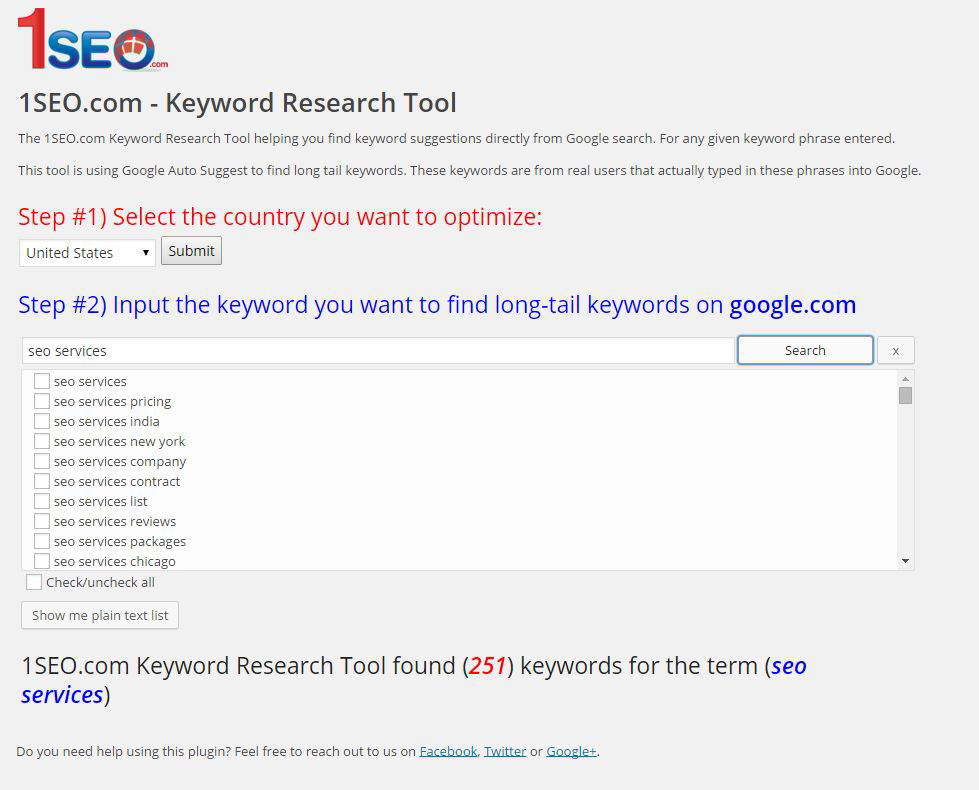Toggle the Check/uncheck all checkbox
This screenshot has height=790, width=979.
pyautogui.click(x=34, y=582)
